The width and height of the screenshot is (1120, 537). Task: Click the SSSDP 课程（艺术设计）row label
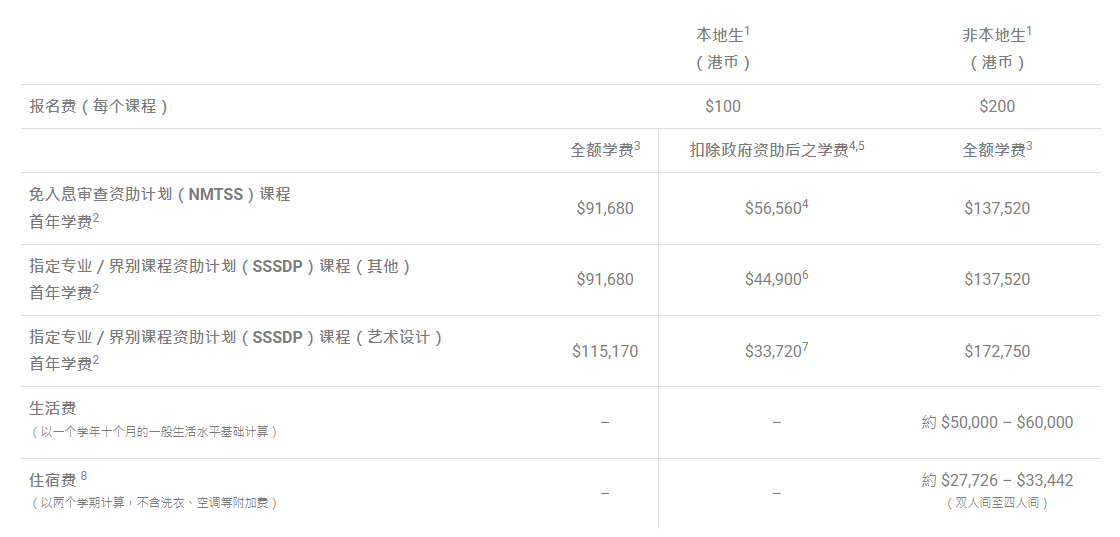click(236, 337)
